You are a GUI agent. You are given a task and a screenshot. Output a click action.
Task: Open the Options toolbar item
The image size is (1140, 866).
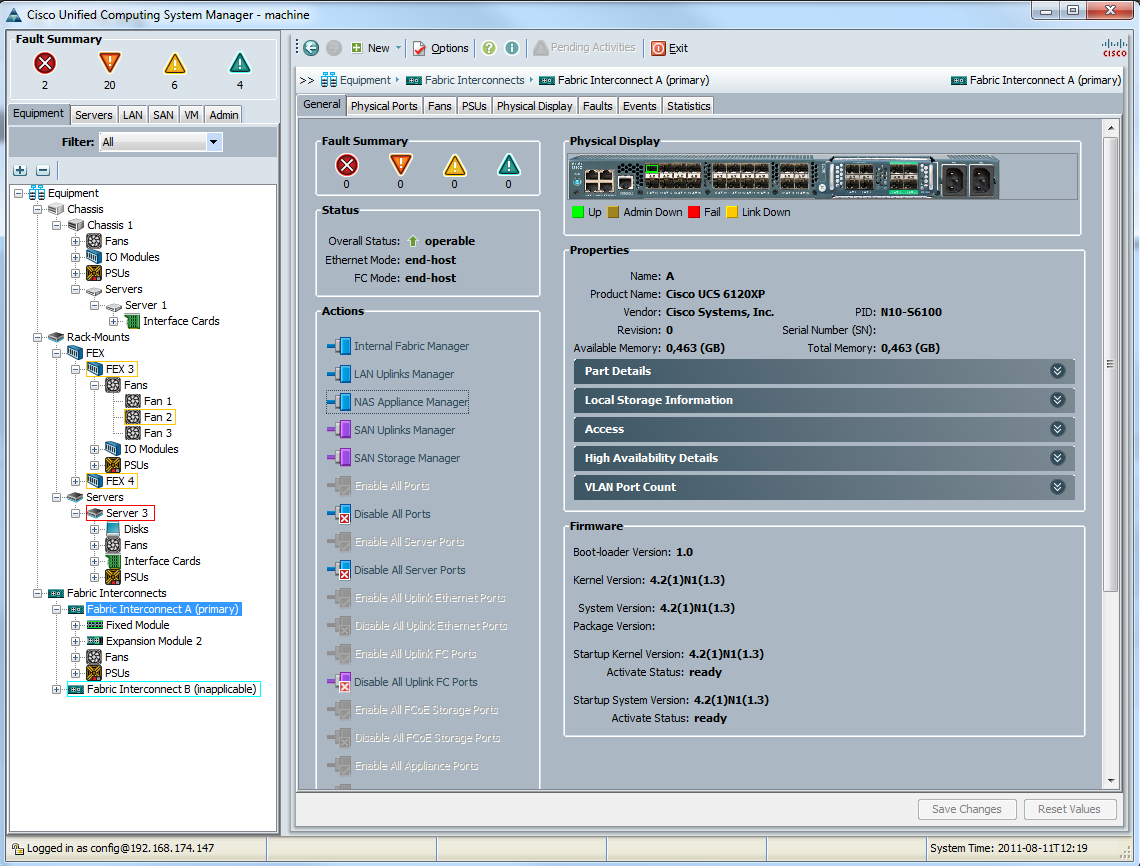pyautogui.click(x=441, y=48)
